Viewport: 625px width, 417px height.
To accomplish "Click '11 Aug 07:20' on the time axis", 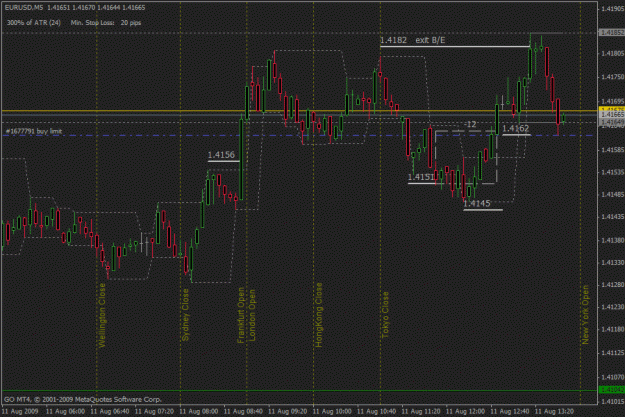I will click(154, 411).
